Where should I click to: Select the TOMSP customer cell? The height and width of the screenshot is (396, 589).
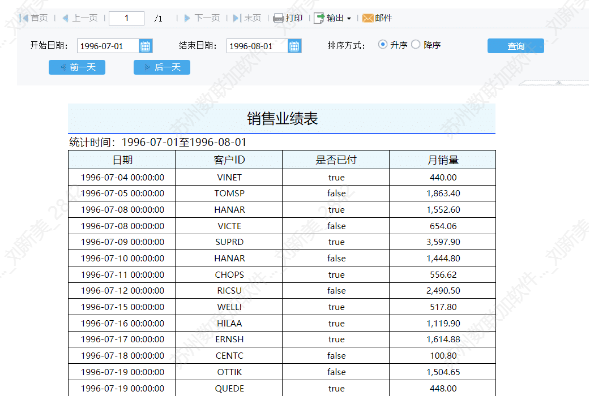click(x=229, y=193)
